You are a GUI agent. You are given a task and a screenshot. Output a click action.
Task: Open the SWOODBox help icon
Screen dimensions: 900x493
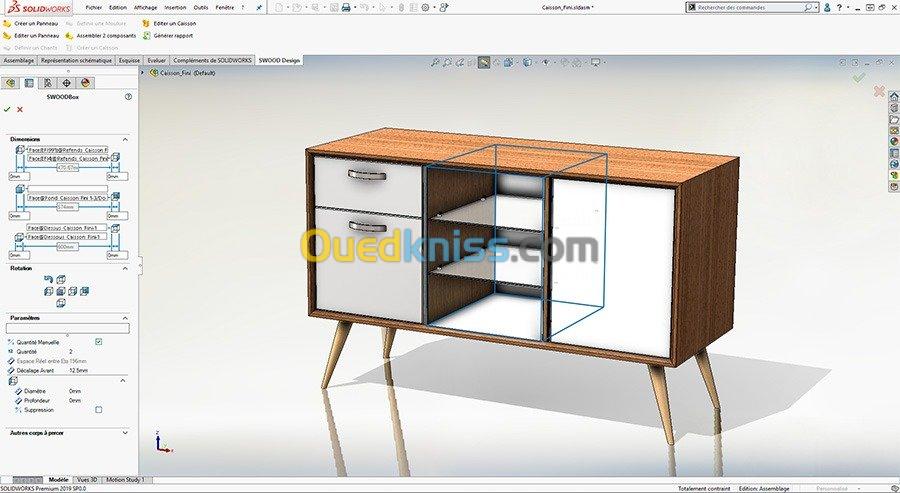128,97
